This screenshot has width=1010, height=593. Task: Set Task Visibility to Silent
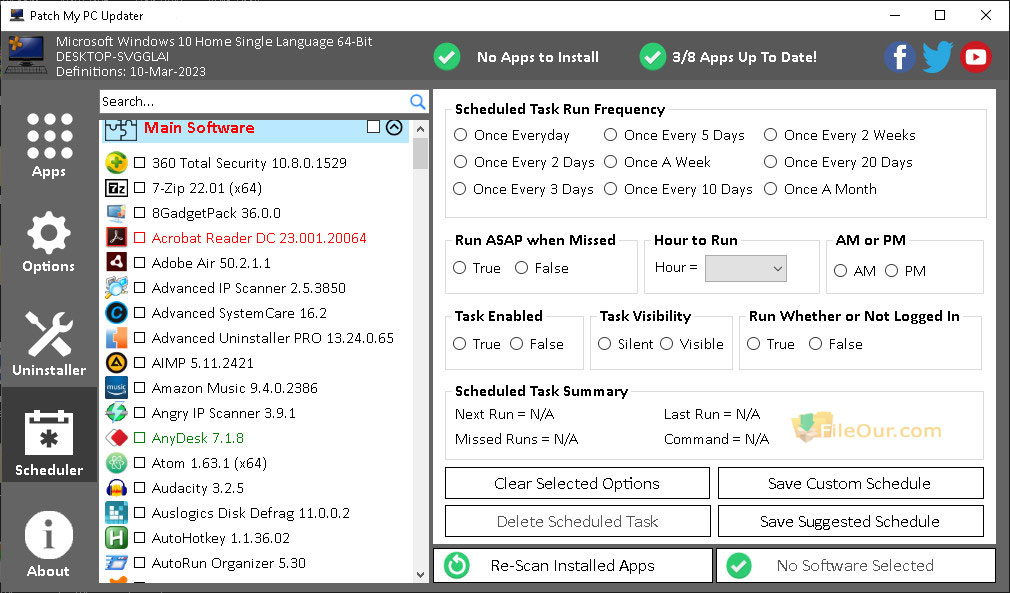click(x=604, y=344)
